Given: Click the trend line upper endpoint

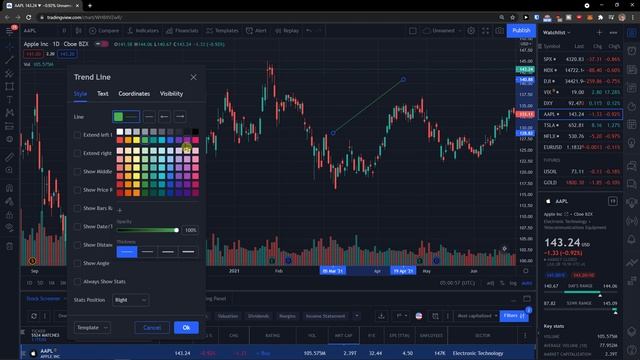Looking at the screenshot, I should pos(403,79).
